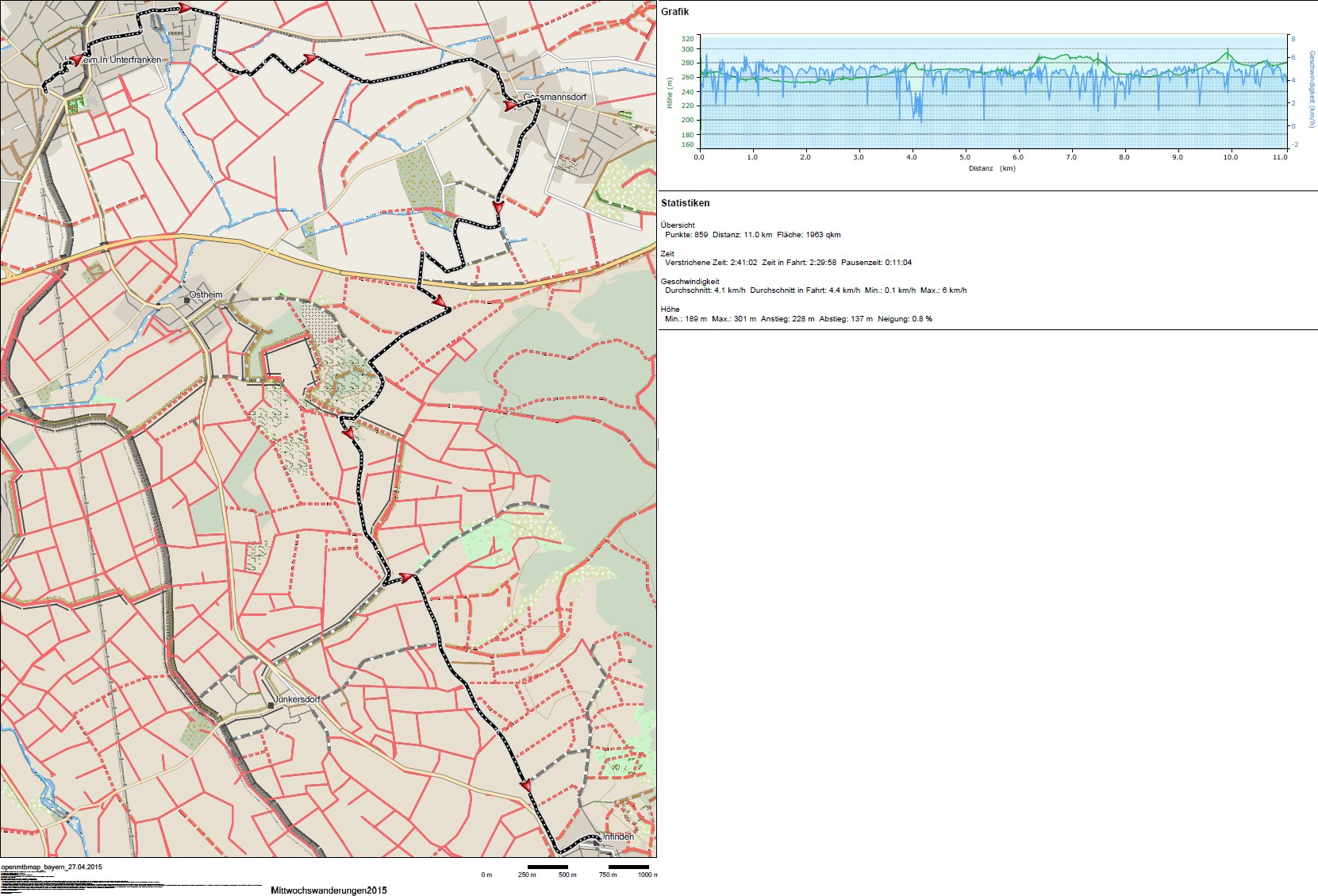Click the last red arrow before Infinden
The height and width of the screenshot is (896, 1318).
point(525,785)
